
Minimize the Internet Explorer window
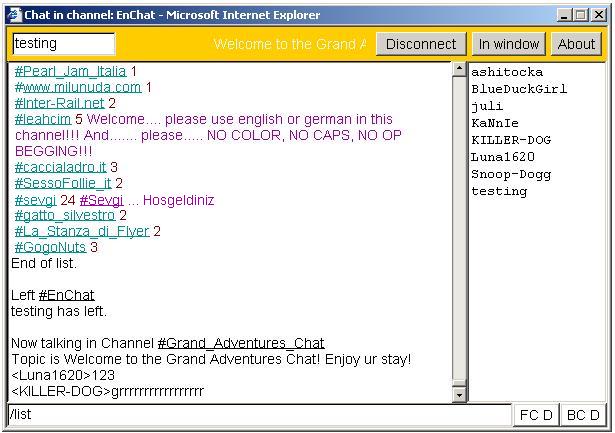[564, 15]
